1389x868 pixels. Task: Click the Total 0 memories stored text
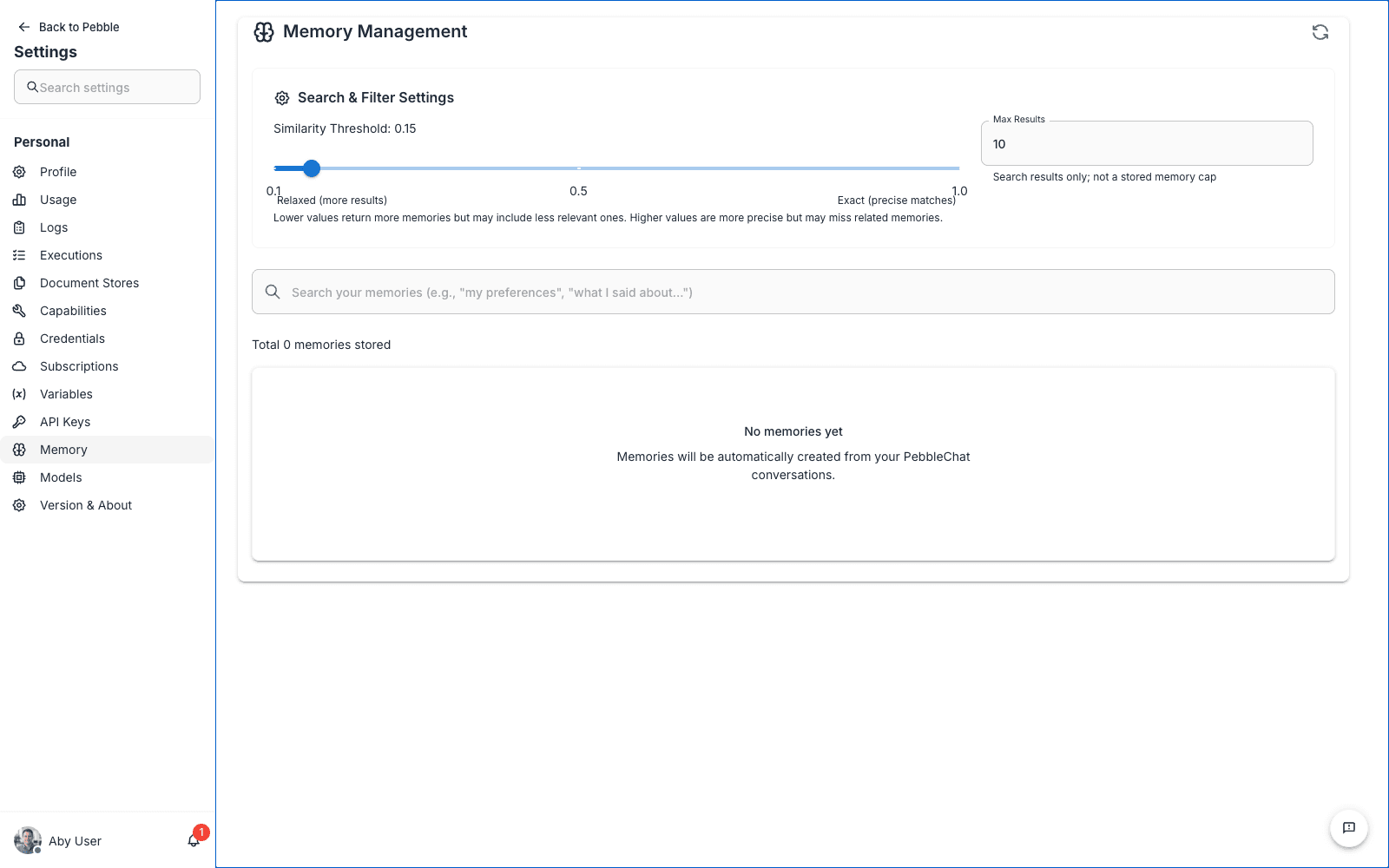coord(321,345)
